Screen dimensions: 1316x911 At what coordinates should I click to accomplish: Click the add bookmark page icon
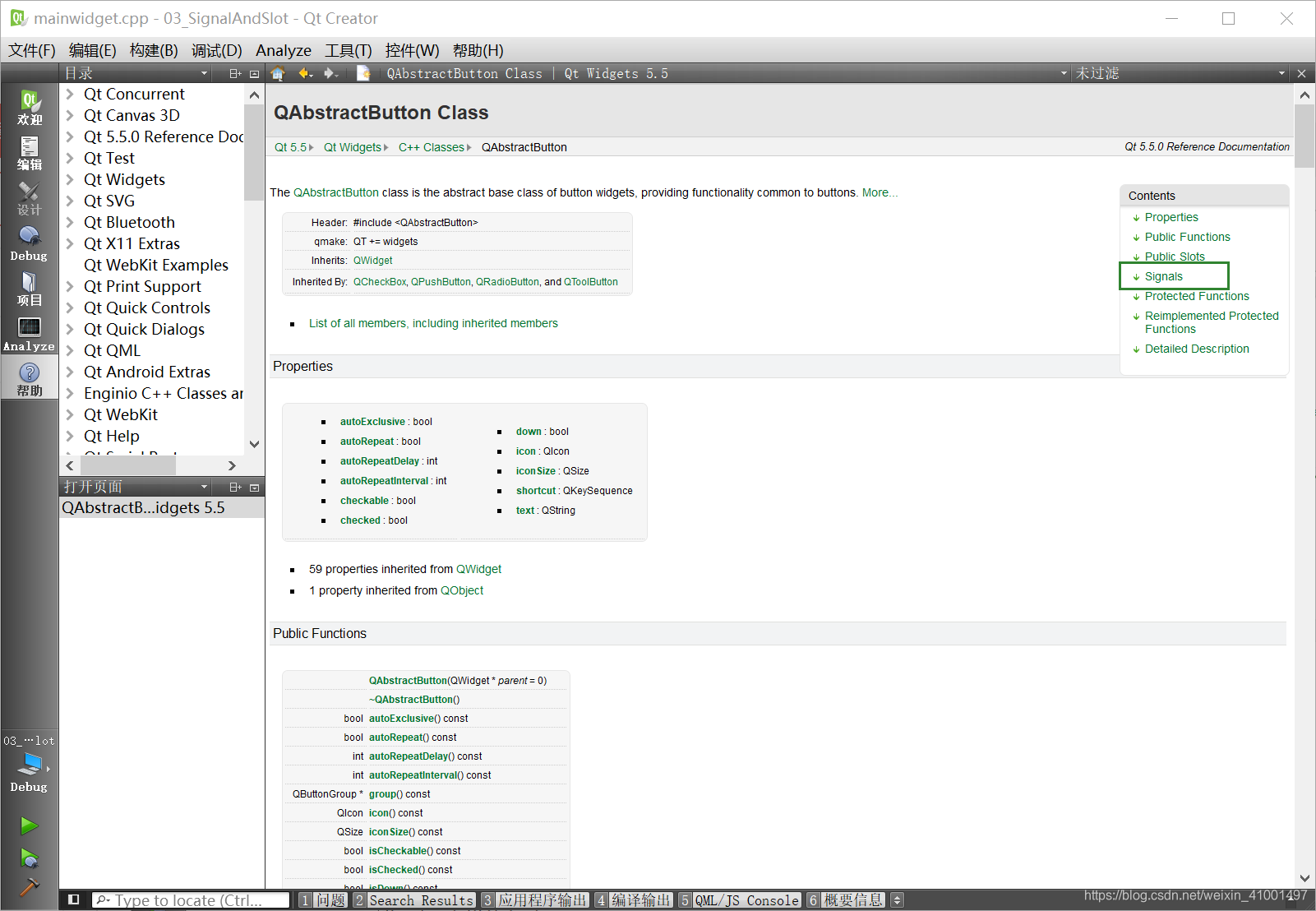[x=363, y=73]
